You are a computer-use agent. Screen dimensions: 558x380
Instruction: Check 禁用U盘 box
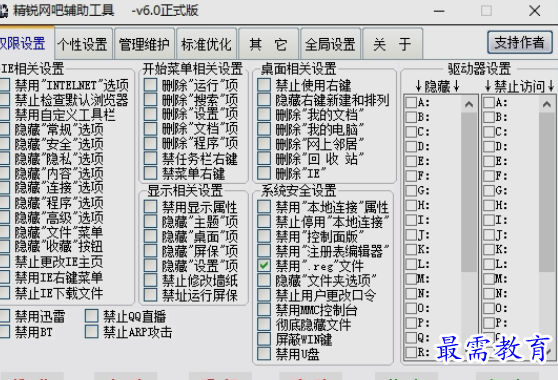coord(264,354)
